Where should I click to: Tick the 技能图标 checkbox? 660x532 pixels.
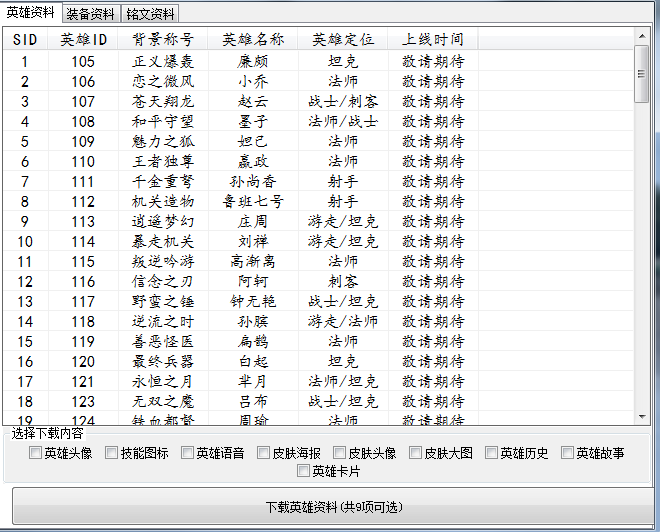coord(112,453)
